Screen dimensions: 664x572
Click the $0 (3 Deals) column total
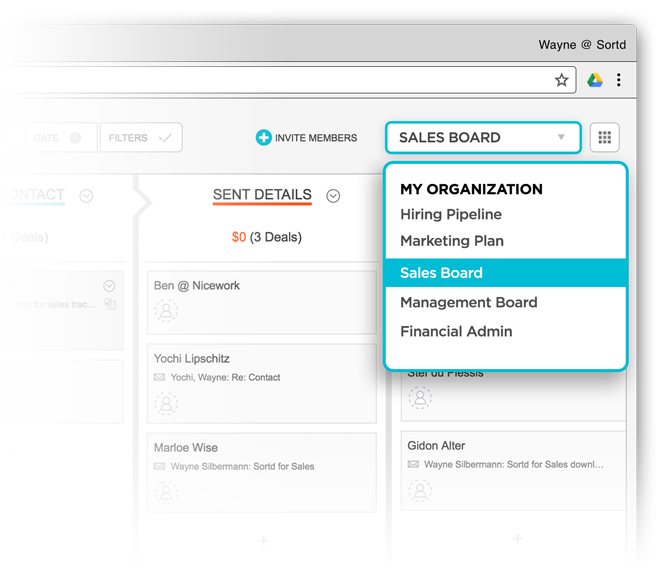point(267,237)
